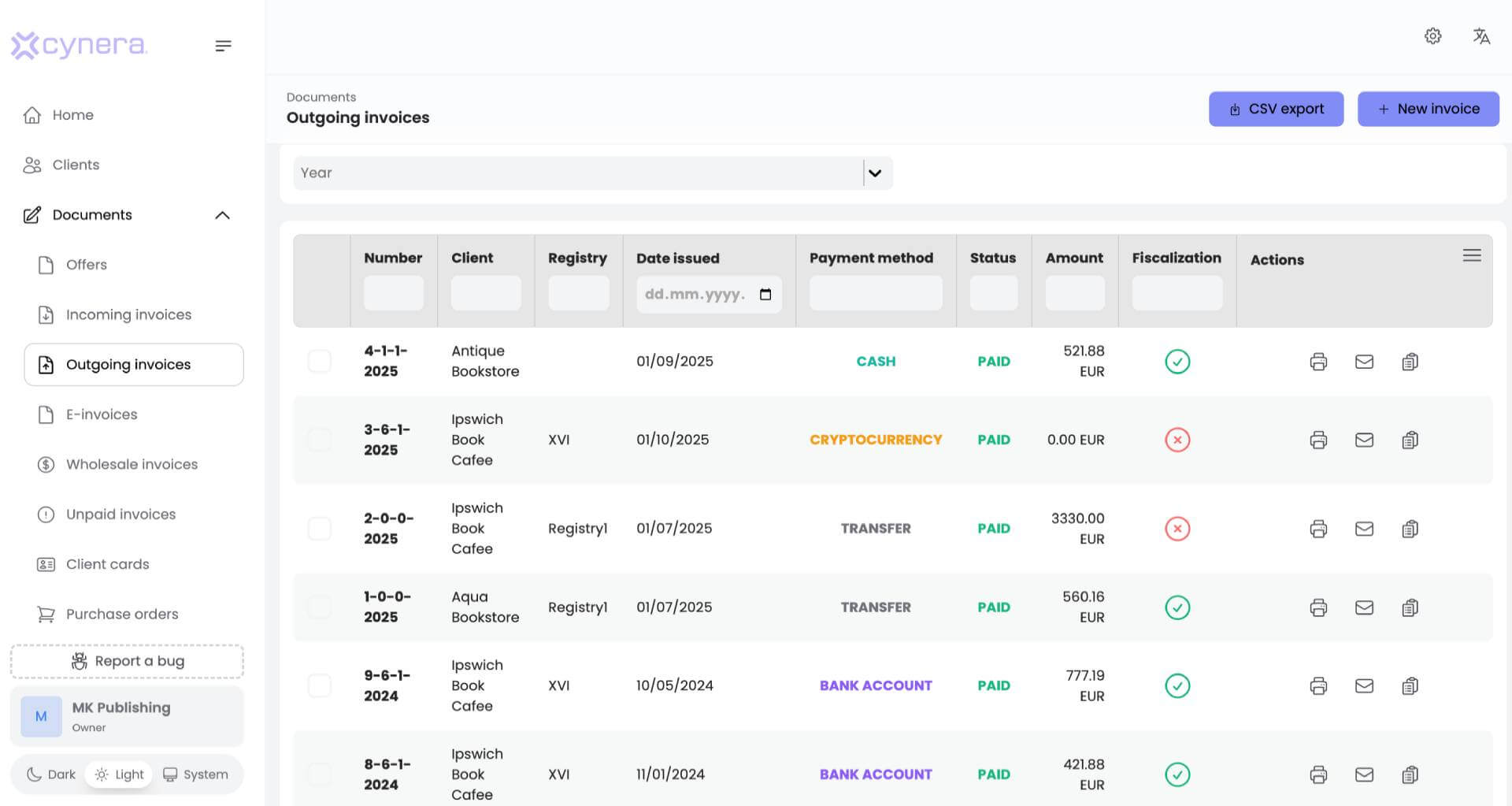
Task: Print invoice 8-6-1-2024
Action: pos(1318,775)
